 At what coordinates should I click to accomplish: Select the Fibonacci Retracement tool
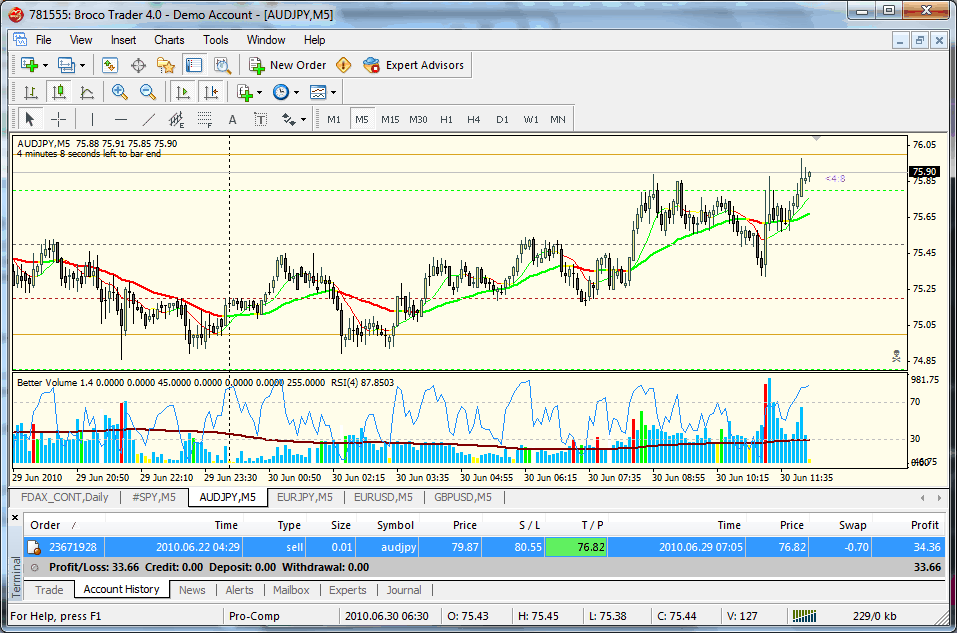coord(205,119)
